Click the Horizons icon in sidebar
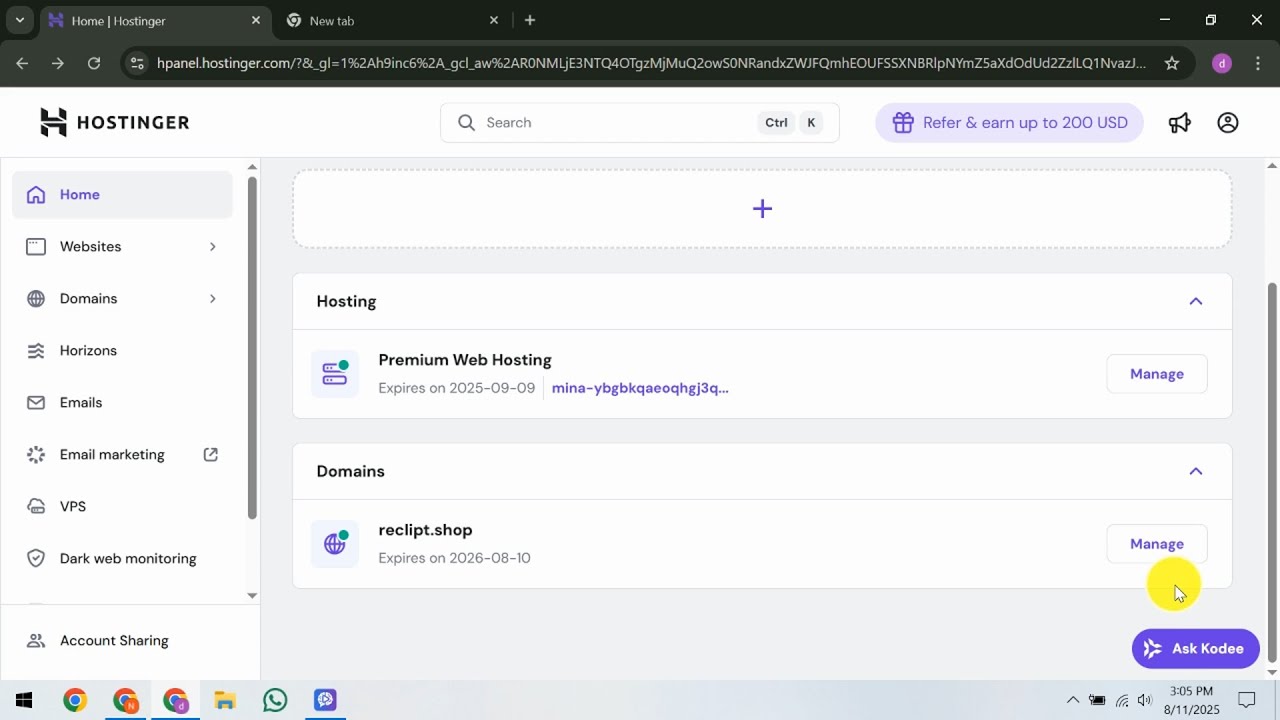This screenshot has height=720, width=1280. [36, 351]
